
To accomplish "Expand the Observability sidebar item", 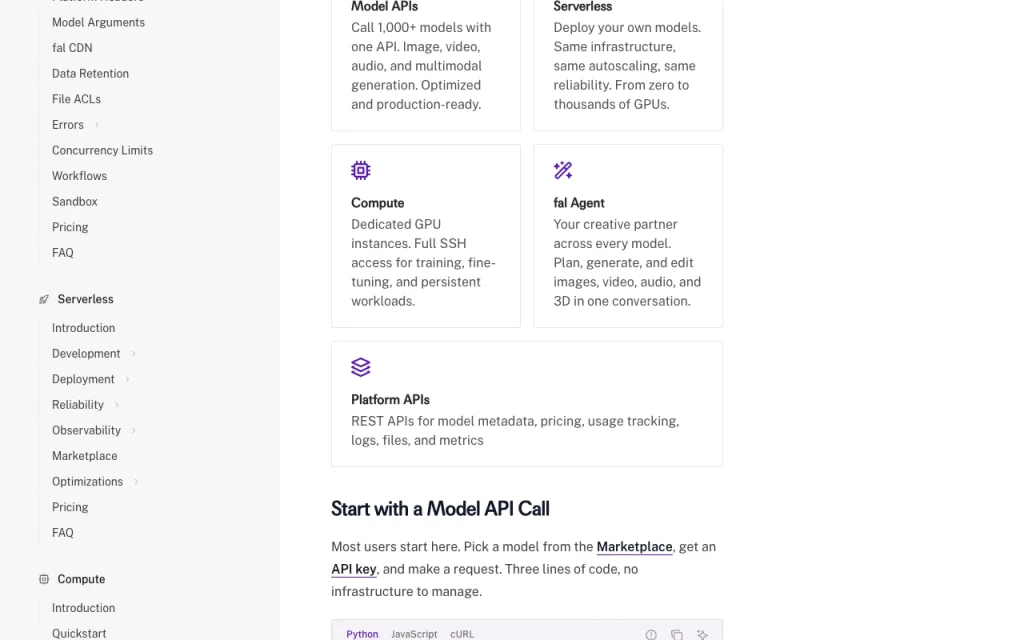I will coord(133,430).
